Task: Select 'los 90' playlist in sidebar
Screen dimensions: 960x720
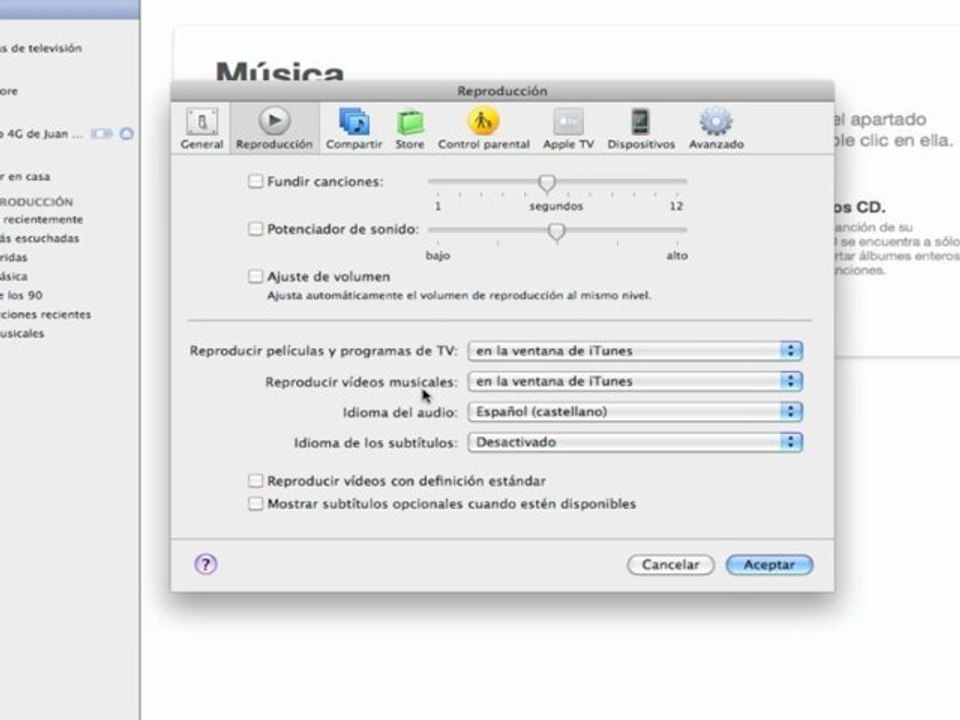Action: pyautogui.click(x=21, y=295)
